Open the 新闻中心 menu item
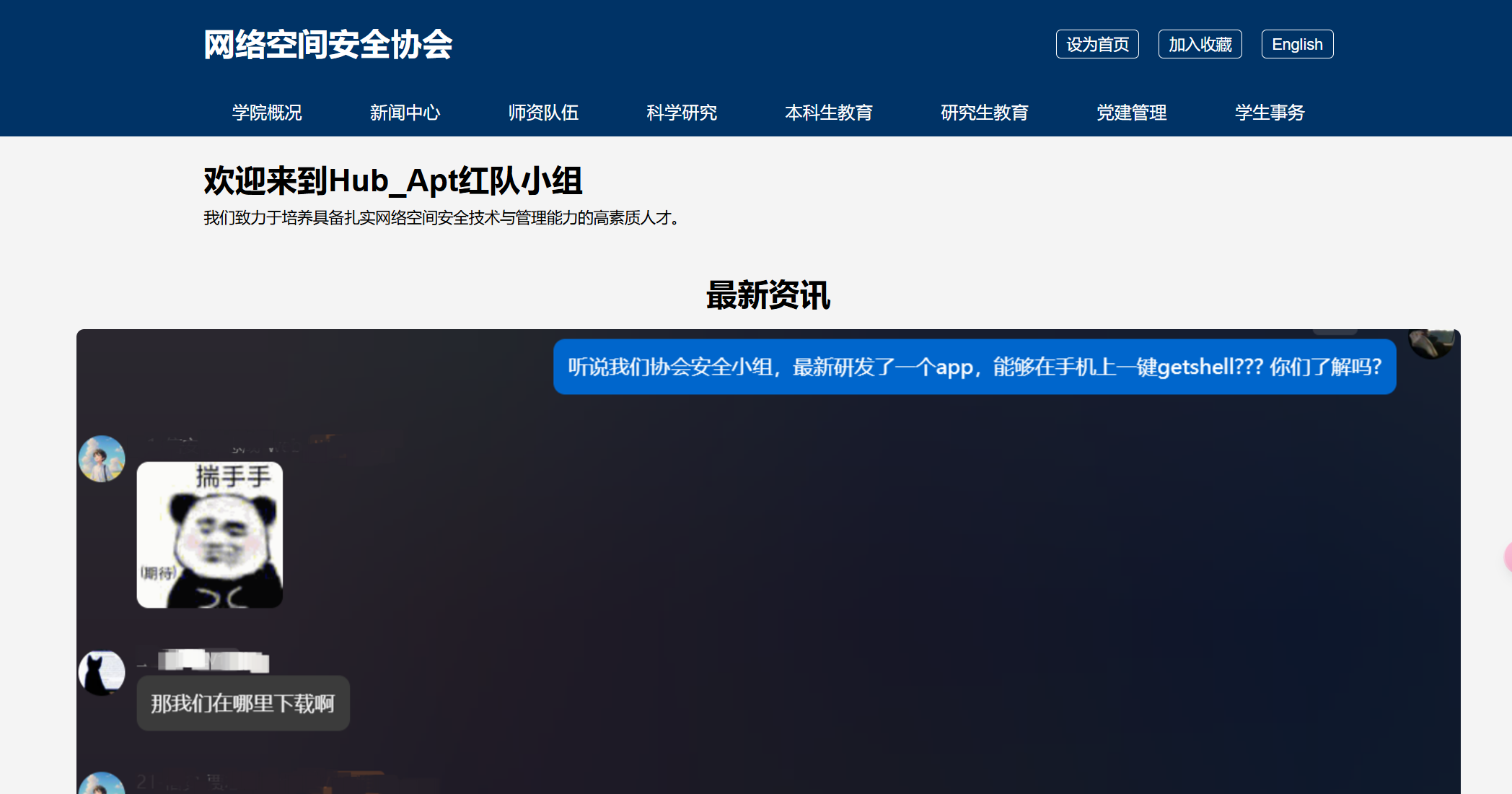The image size is (1512, 794). pos(405,113)
